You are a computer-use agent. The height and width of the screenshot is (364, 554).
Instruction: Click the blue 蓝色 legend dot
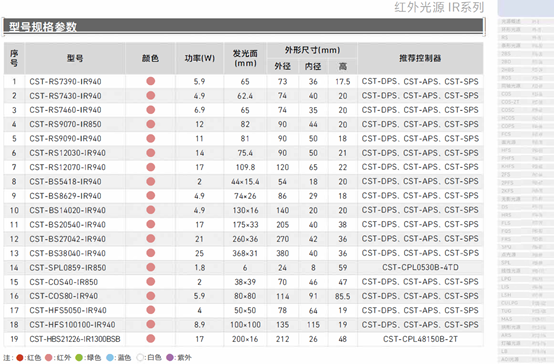110,358
